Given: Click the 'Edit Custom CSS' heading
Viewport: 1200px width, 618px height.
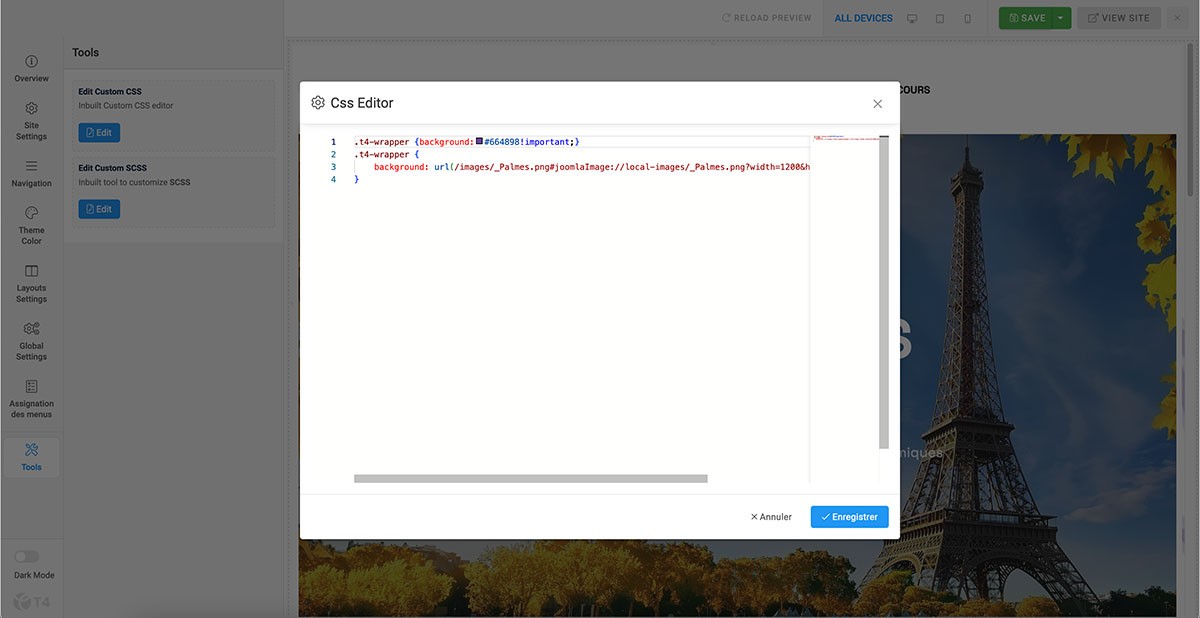Looking at the screenshot, I should 110,92.
